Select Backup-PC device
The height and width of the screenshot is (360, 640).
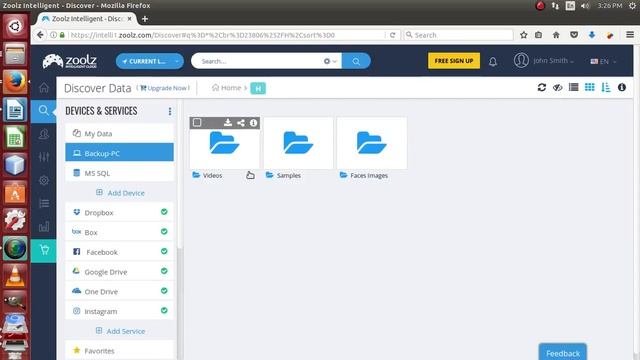click(x=119, y=153)
